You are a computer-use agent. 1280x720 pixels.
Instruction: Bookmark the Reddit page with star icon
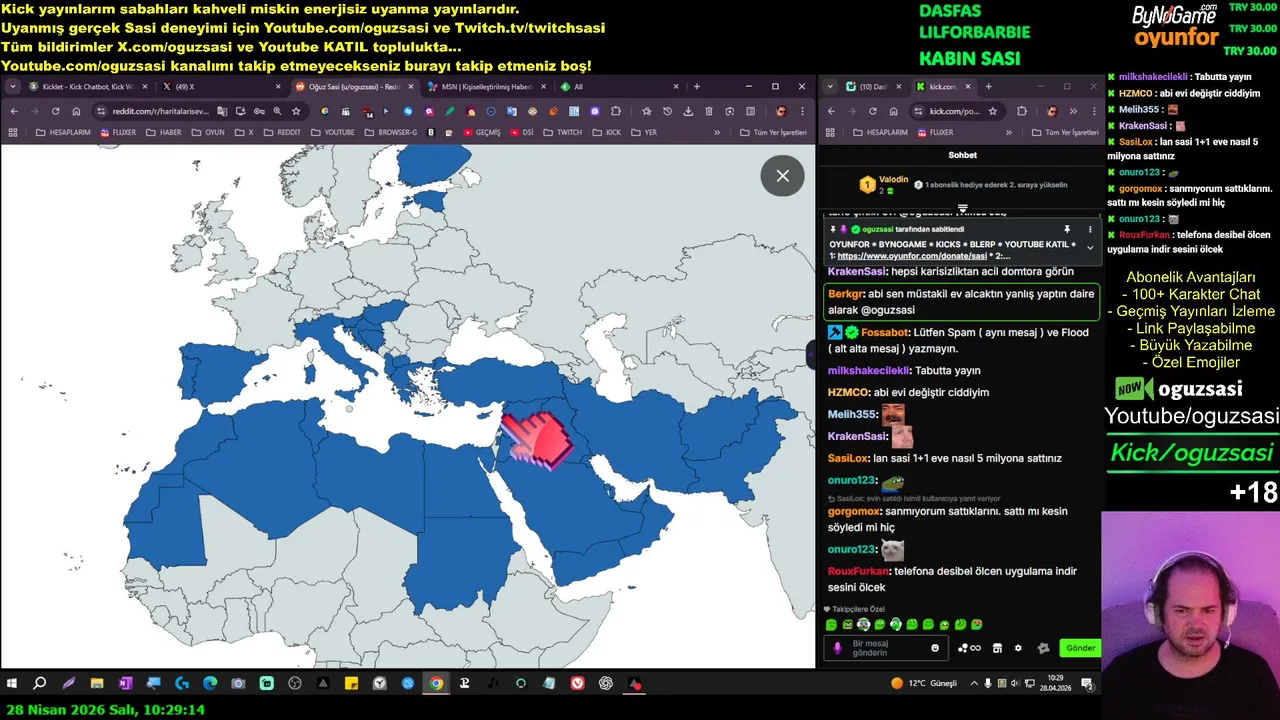pos(296,111)
